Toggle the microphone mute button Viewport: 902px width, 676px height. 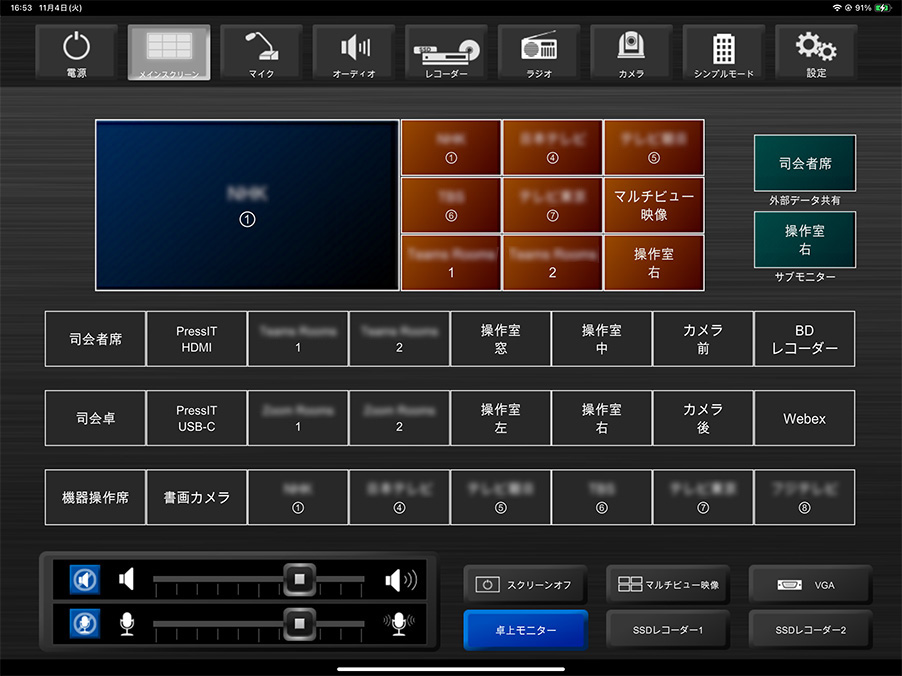pos(85,624)
